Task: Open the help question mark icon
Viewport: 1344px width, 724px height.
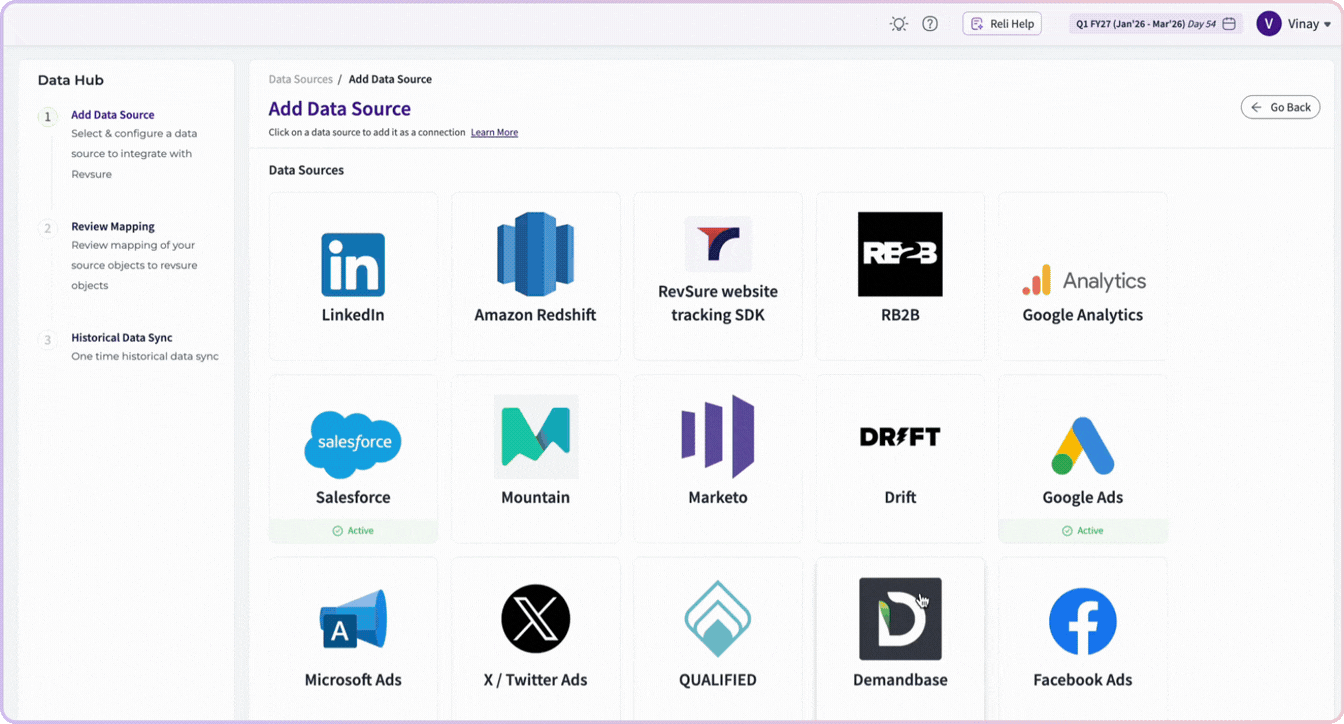Action: click(930, 24)
